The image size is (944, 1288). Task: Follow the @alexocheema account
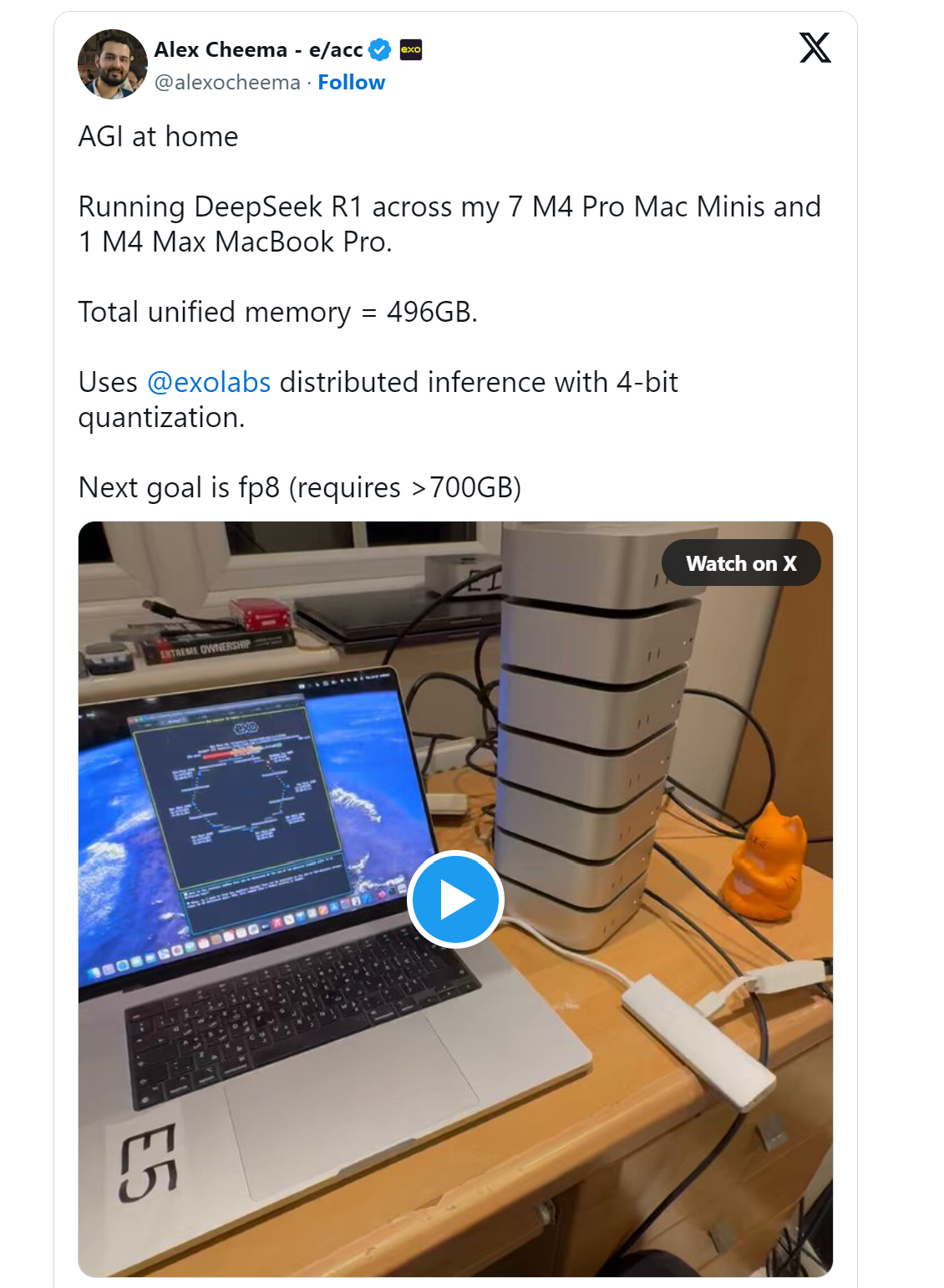[351, 83]
